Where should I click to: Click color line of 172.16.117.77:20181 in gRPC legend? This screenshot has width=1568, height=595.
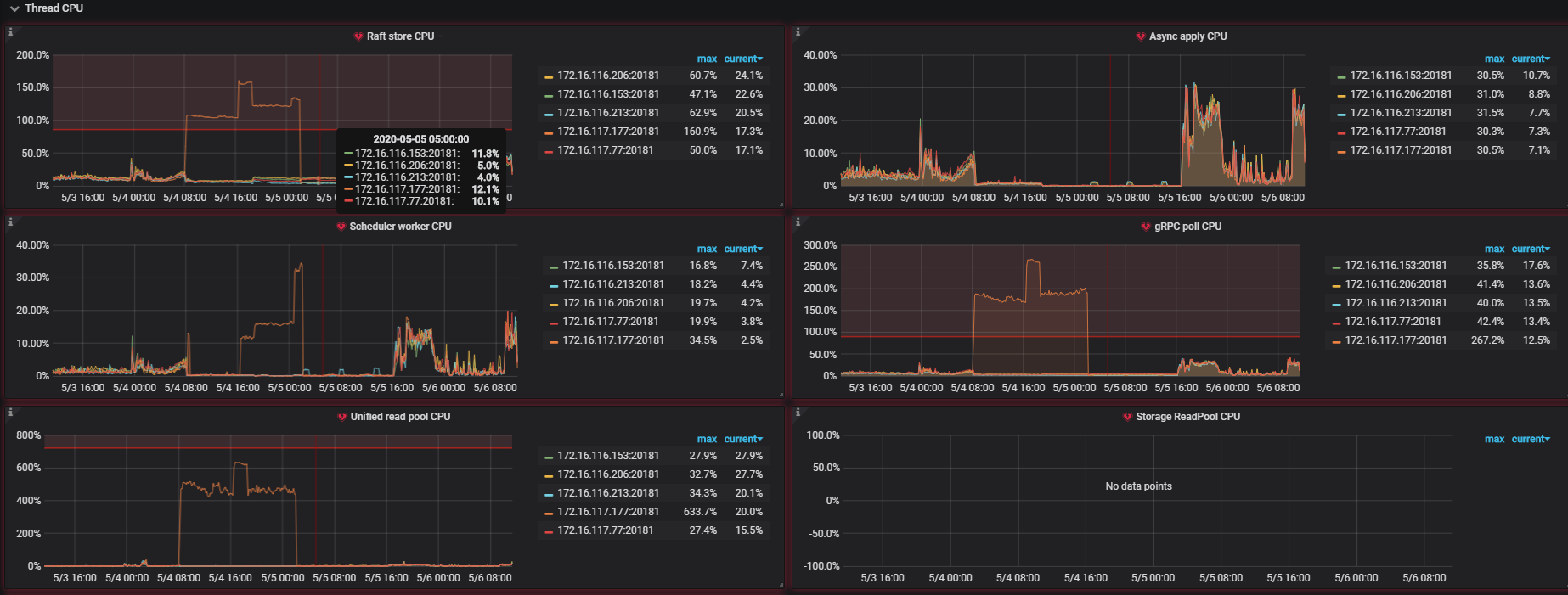(x=1337, y=323)
